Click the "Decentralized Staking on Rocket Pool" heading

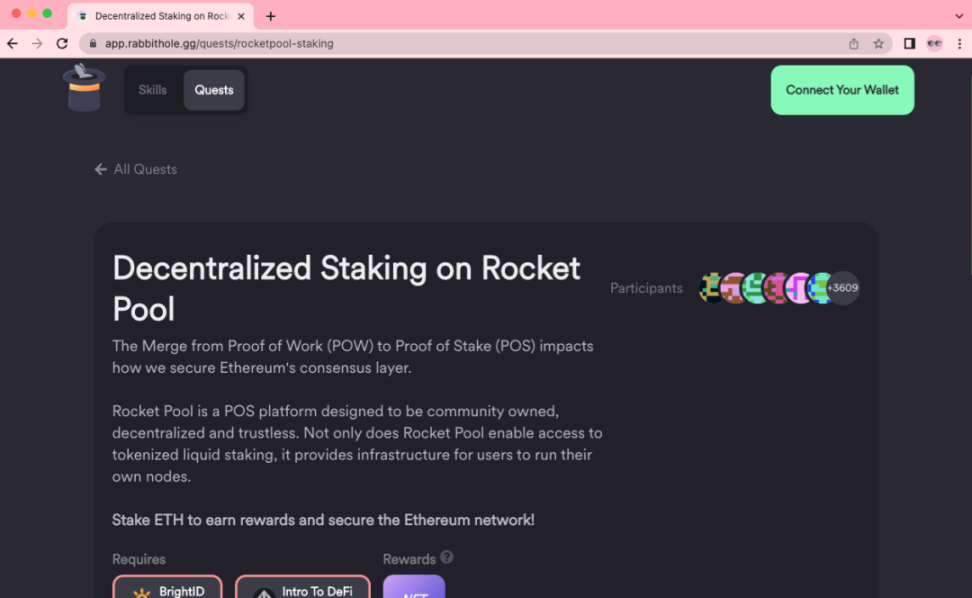click(347, 288)
